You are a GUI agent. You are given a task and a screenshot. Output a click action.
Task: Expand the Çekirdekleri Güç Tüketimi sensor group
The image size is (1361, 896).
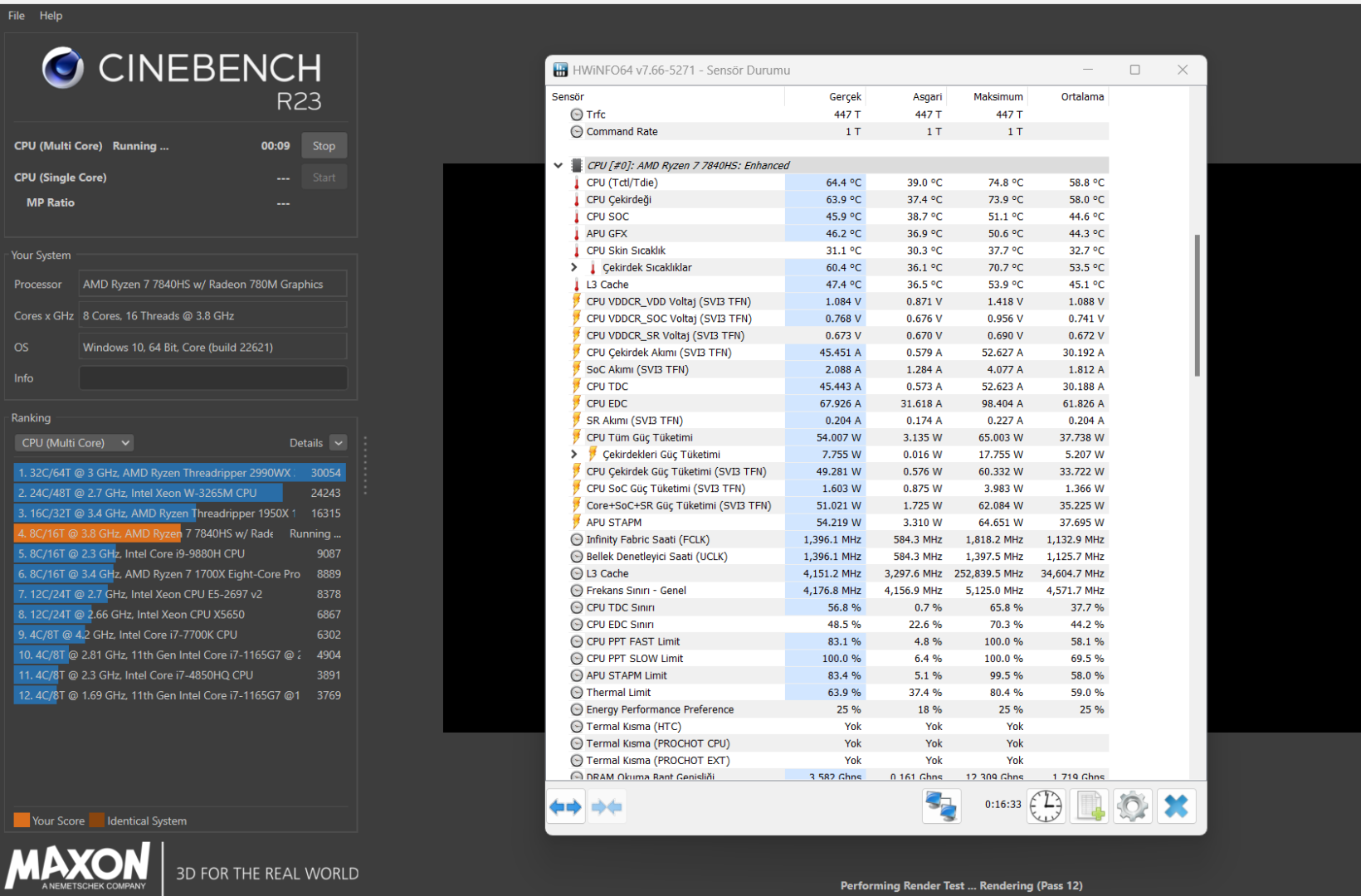click(573, 455)
